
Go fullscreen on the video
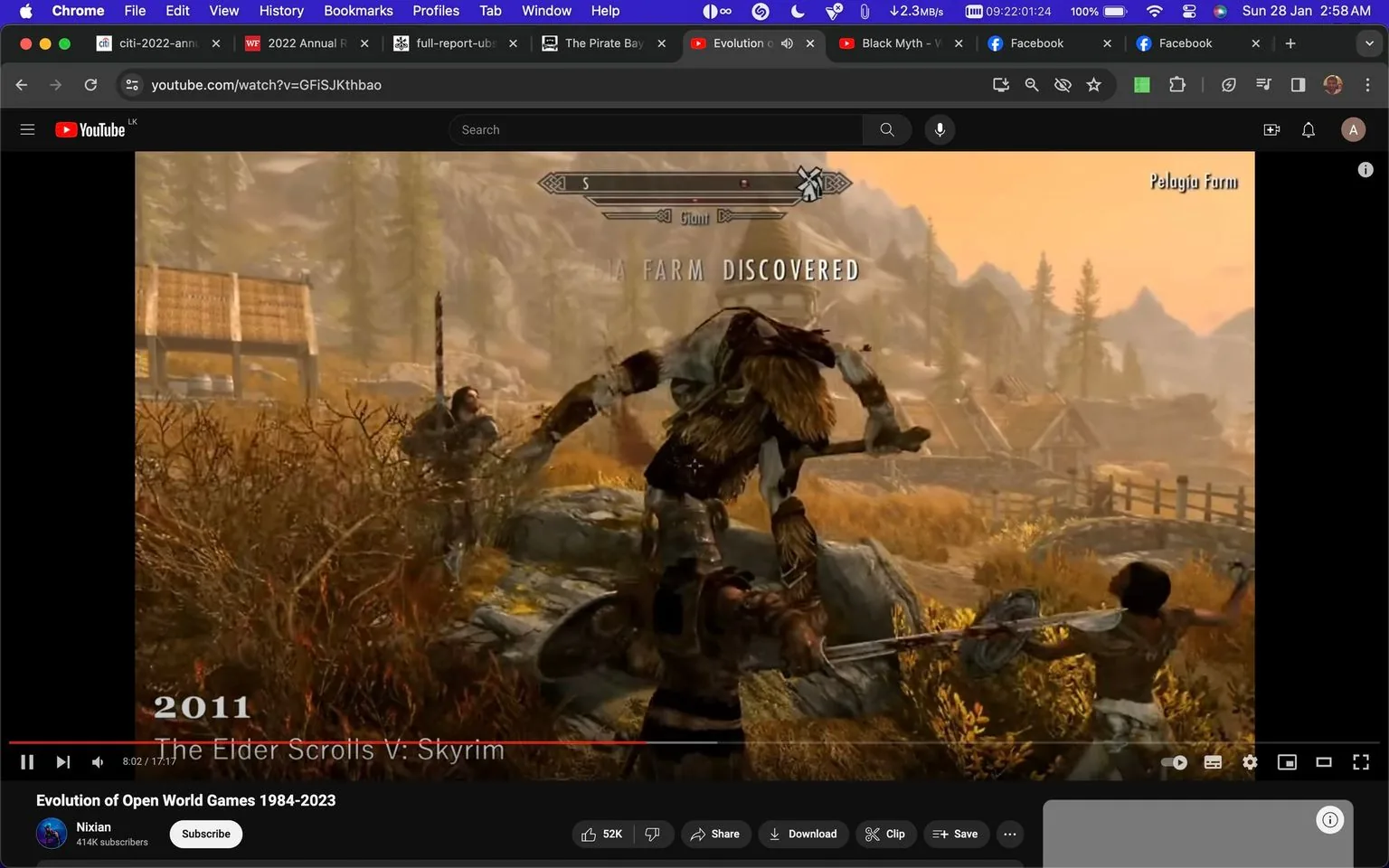[x=1360, y=761]
